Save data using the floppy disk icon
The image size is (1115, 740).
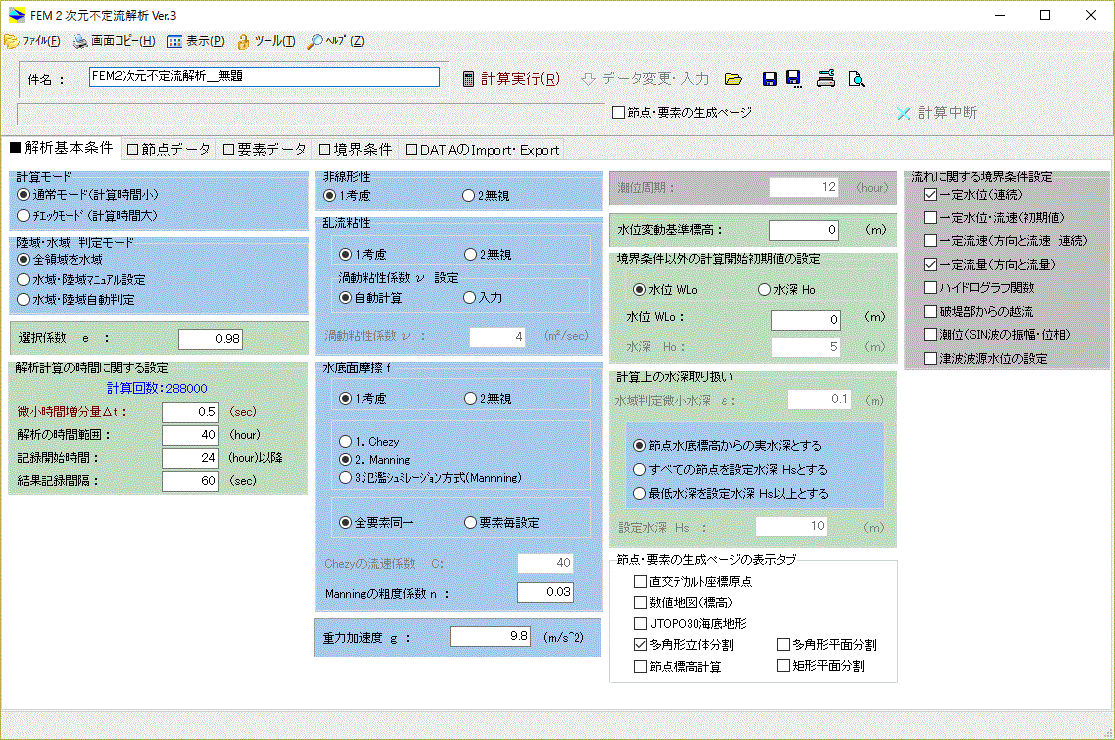point(769,78)
